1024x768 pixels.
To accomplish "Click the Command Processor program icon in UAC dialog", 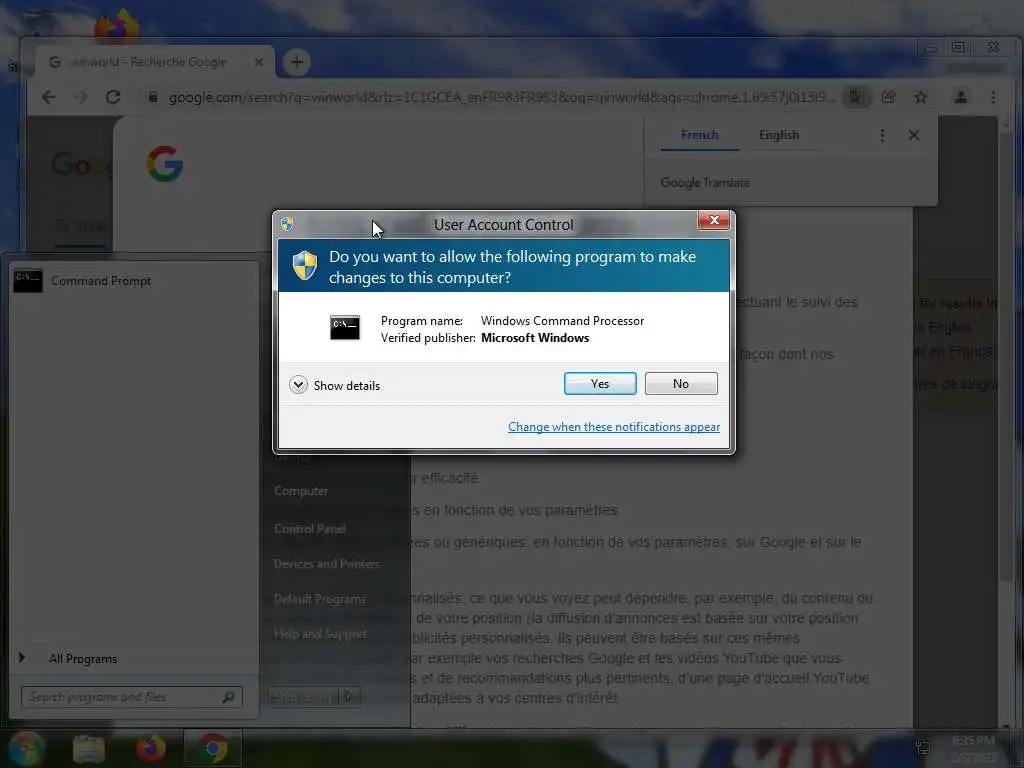I will click(344, 327).
